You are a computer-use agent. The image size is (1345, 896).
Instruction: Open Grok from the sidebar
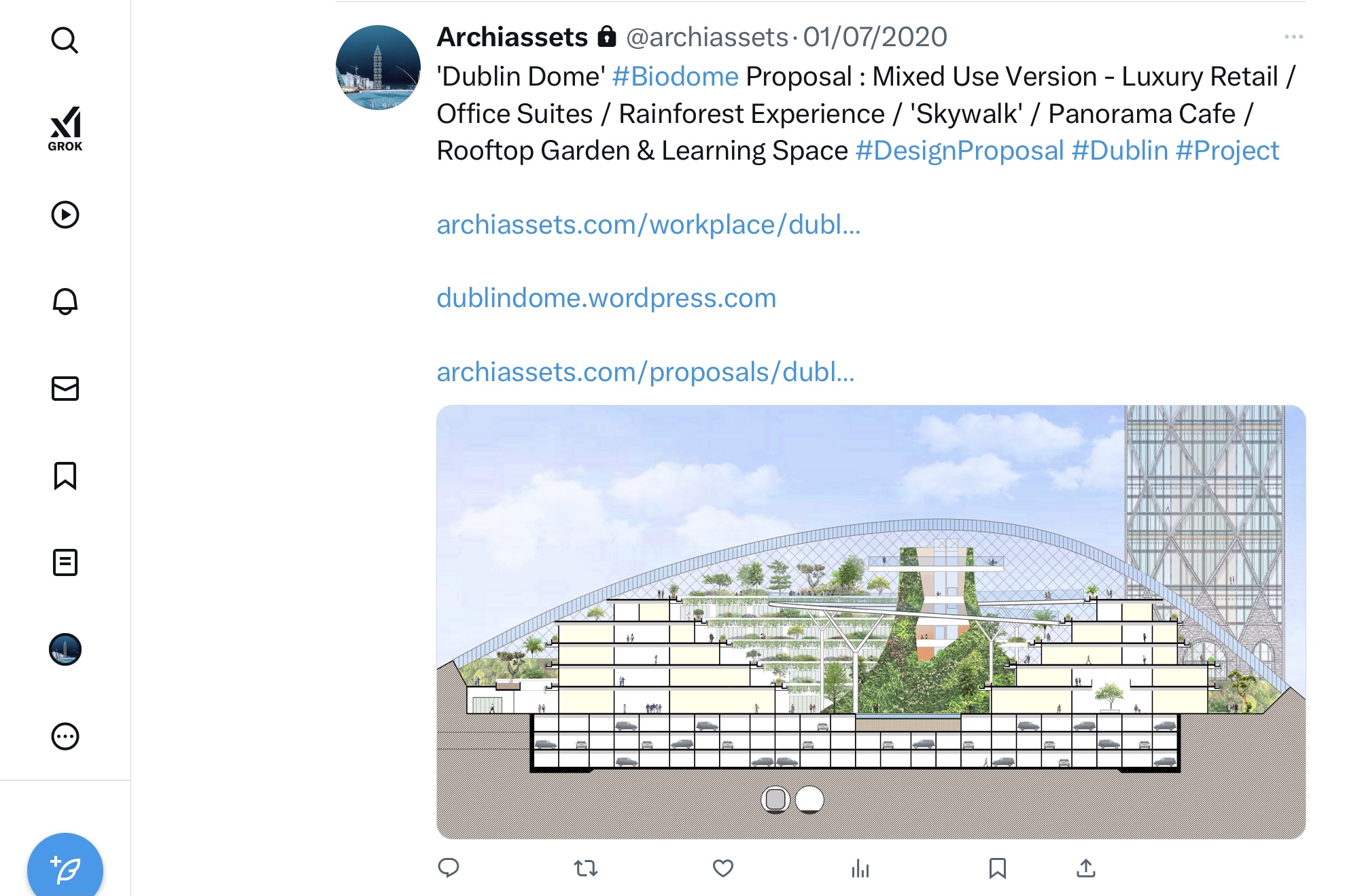tap(65, 128)
